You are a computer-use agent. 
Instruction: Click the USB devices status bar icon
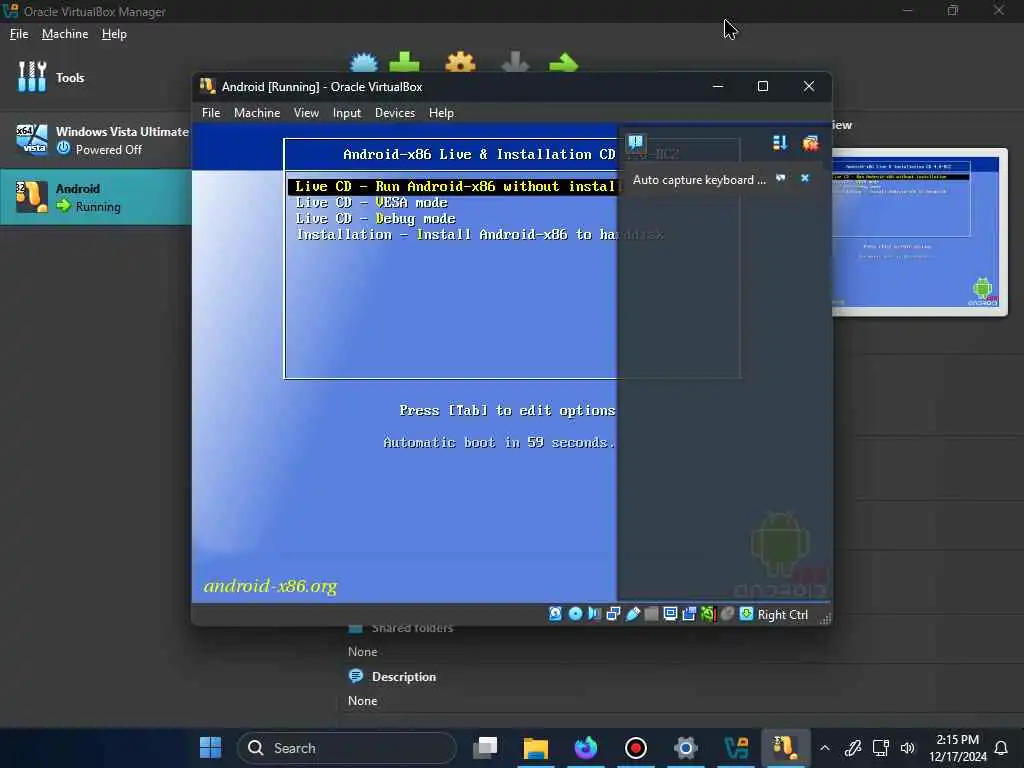click(632, 614)
